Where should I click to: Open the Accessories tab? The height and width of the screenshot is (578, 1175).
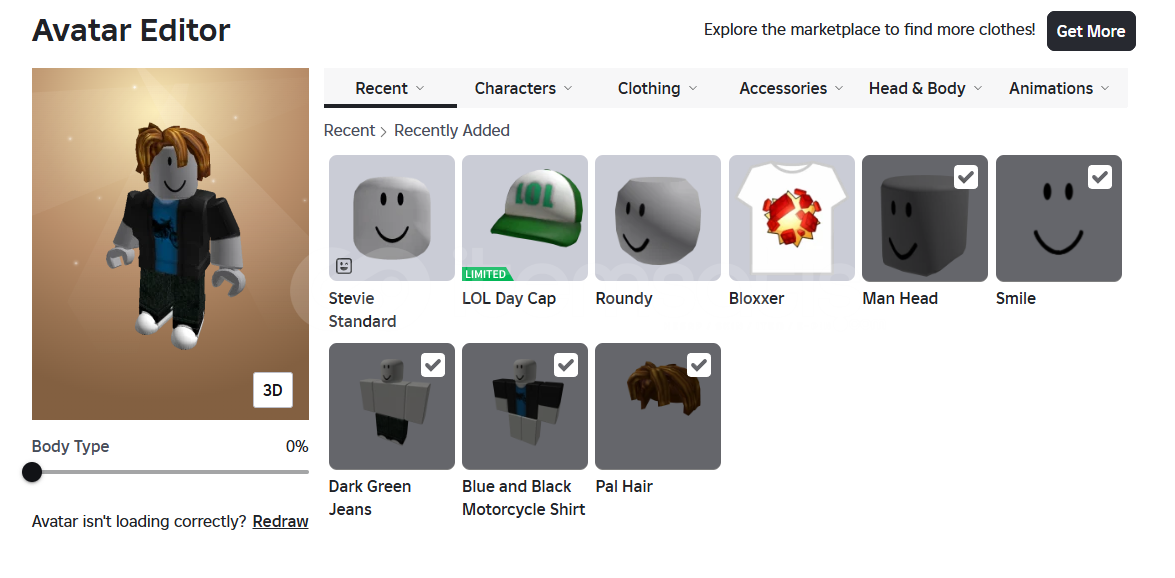[x=791, y=88]
